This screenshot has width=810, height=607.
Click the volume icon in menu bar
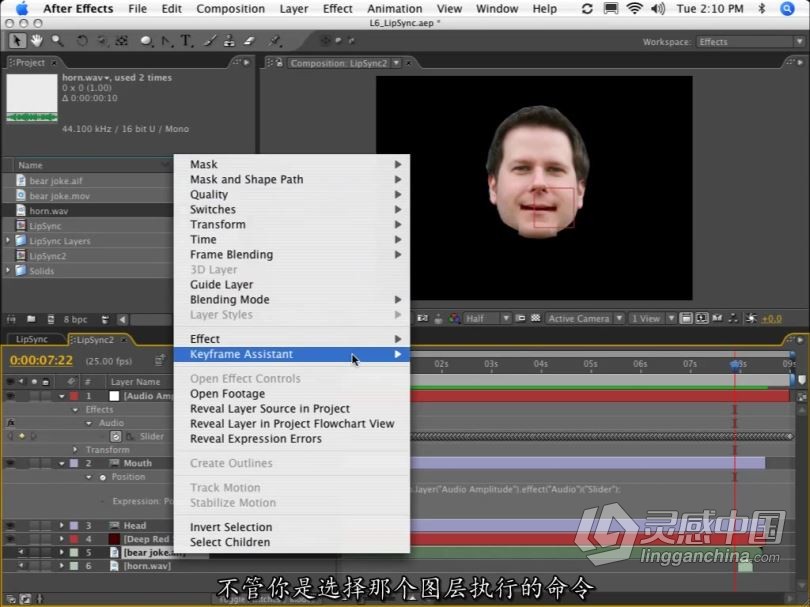click(x=658, y=9)
